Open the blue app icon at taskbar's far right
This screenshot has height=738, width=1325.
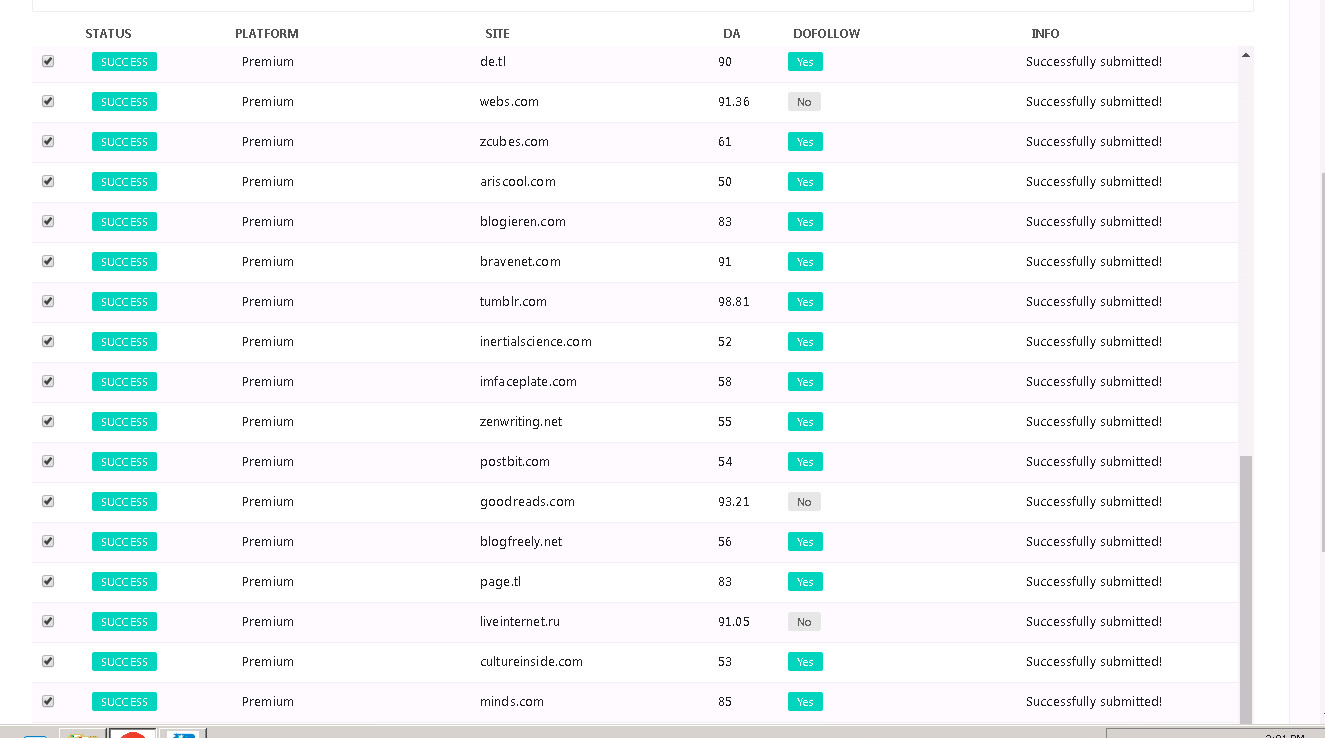click(x=185, y=734)
